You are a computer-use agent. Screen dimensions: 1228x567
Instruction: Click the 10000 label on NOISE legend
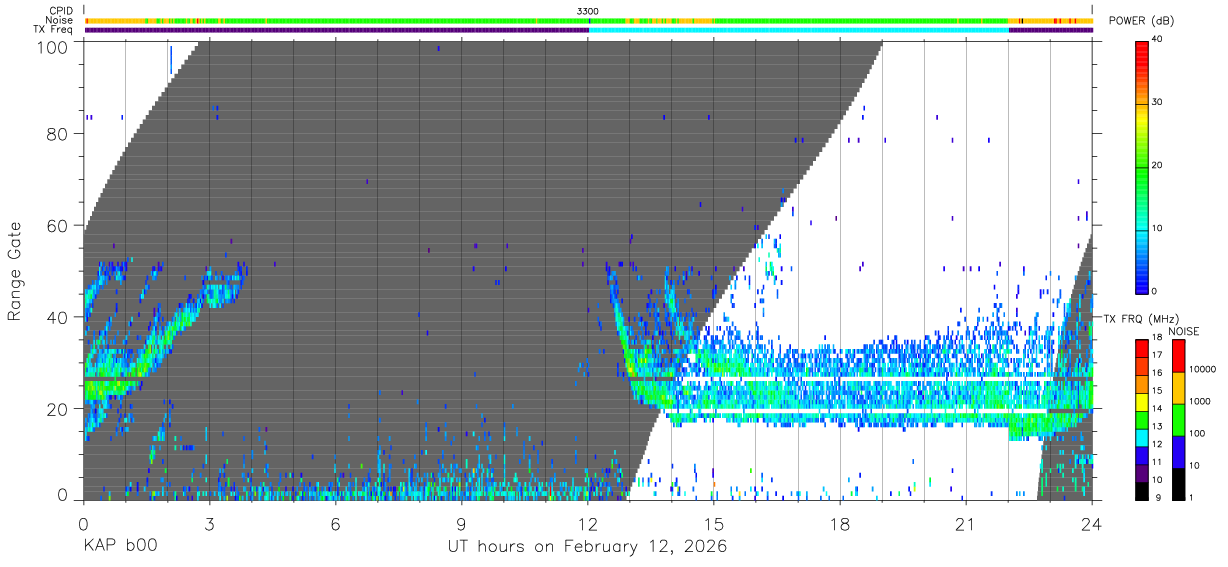click(1203, 370)
